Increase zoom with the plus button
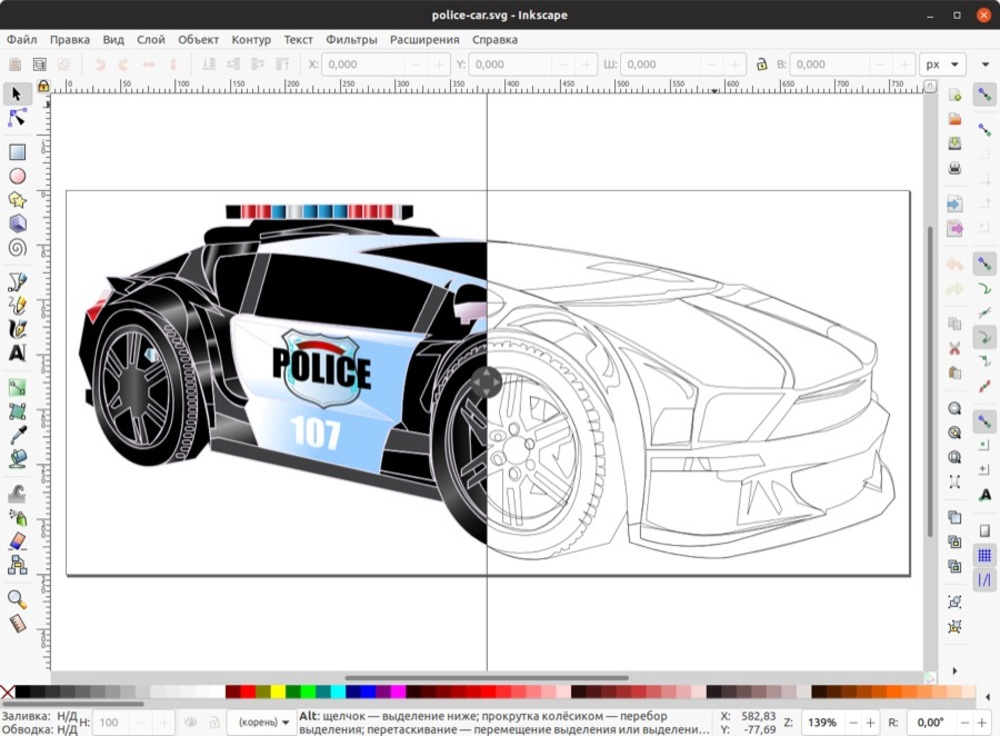 (871, 723)
